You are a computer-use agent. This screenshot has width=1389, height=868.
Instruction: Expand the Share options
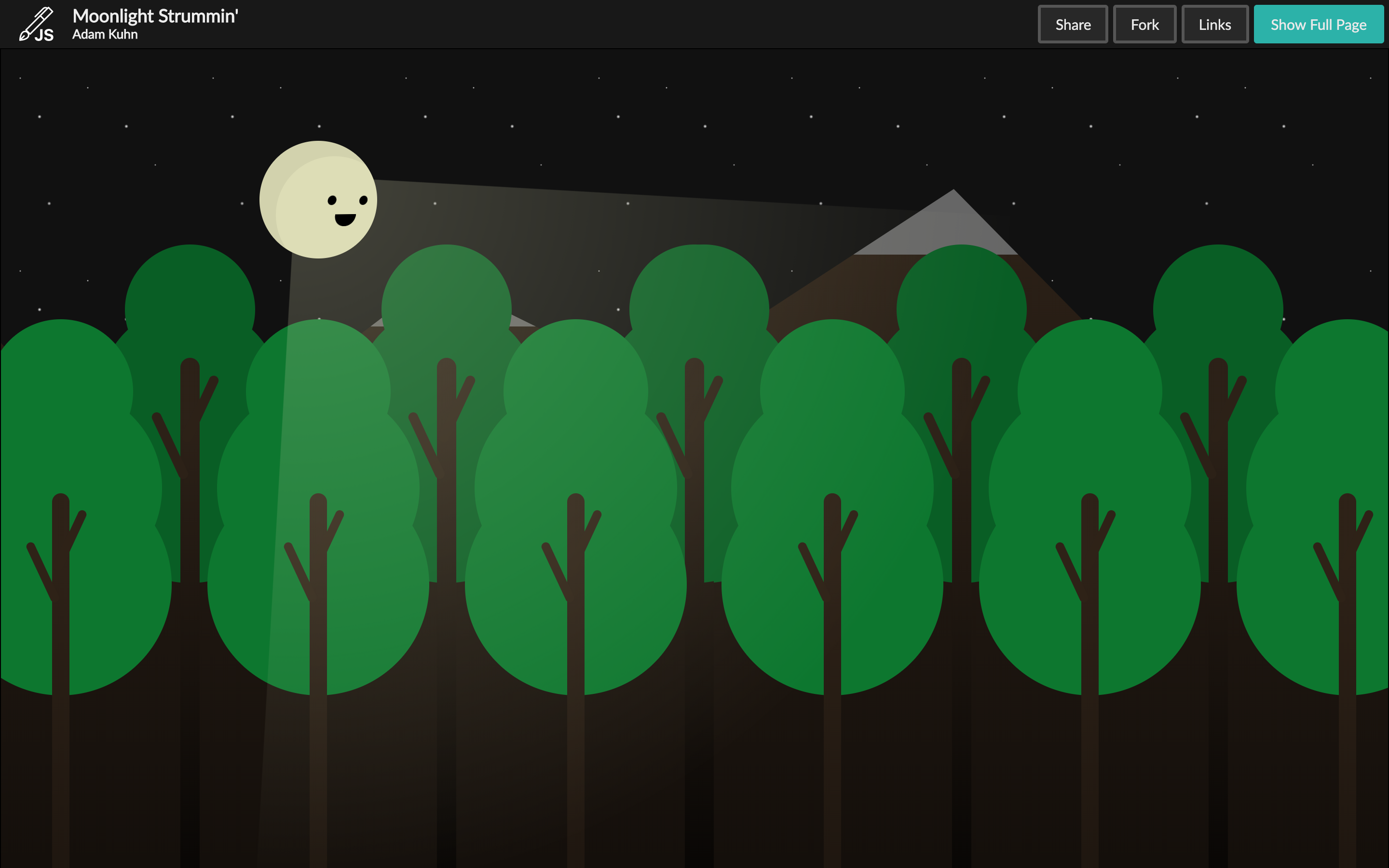[1072, 24]
